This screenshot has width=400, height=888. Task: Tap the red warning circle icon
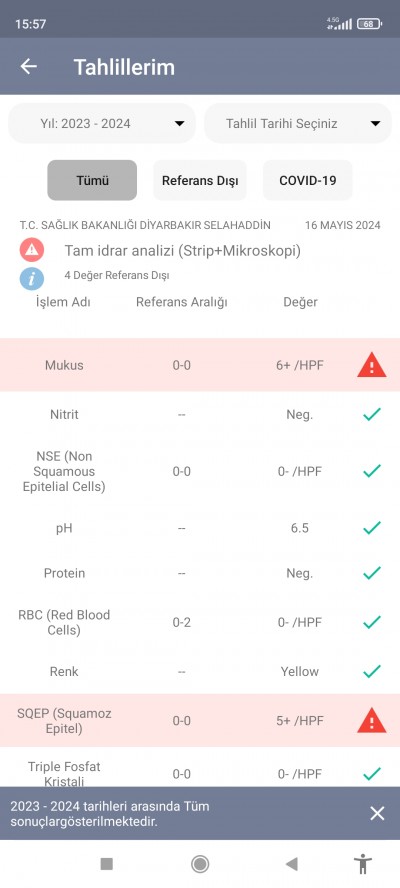click(32, 250)
